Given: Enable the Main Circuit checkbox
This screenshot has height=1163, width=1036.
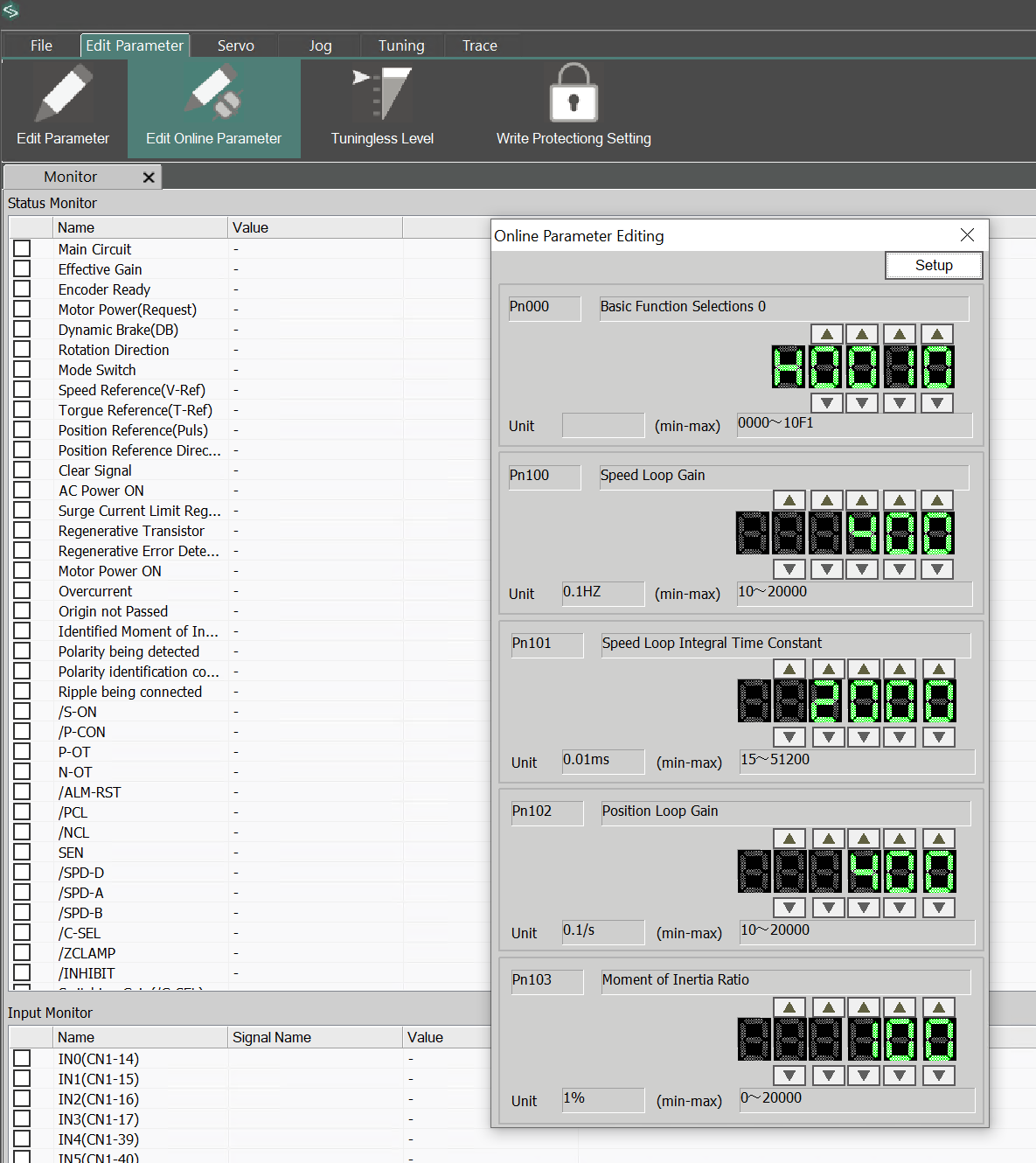Looking at the screenshot, I should click(x=22, y=249).
